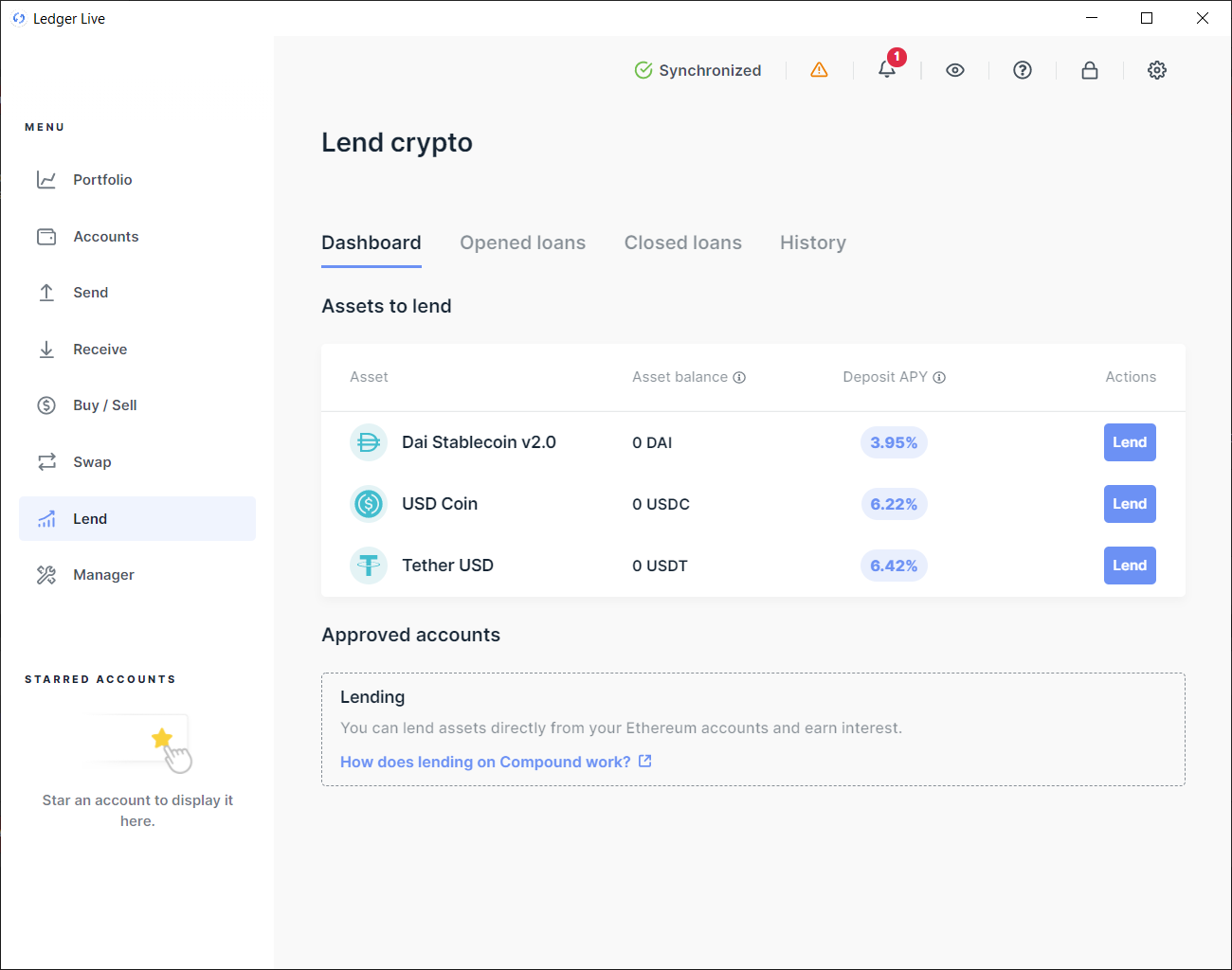Open Ledger Live settings gear
This screenshot has width=1232, height=970.
coord(1156,69)
